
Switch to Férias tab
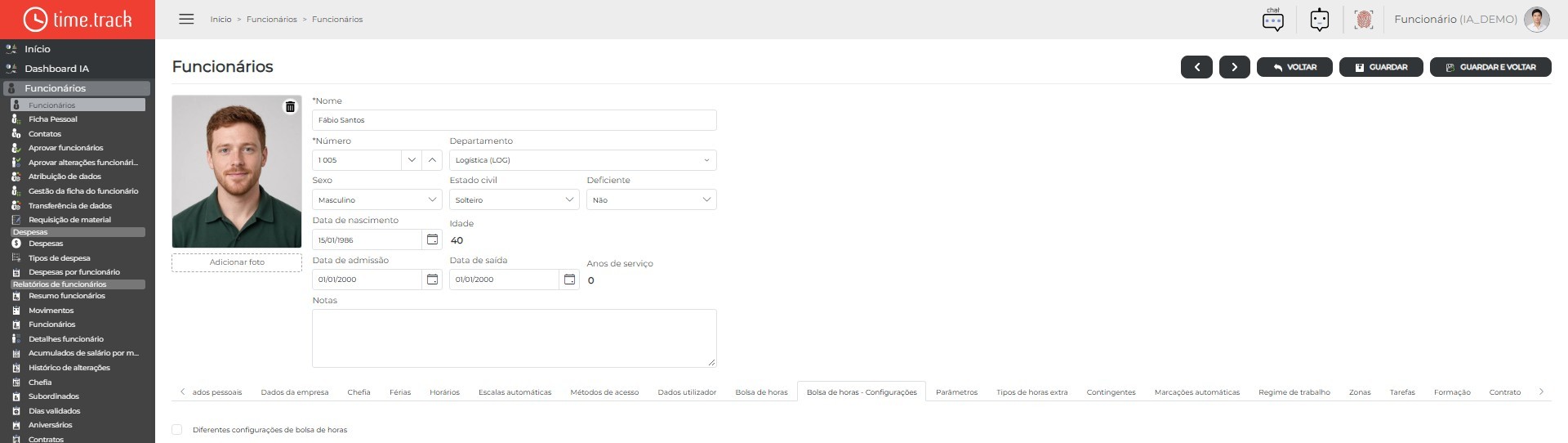pos(400,392)
